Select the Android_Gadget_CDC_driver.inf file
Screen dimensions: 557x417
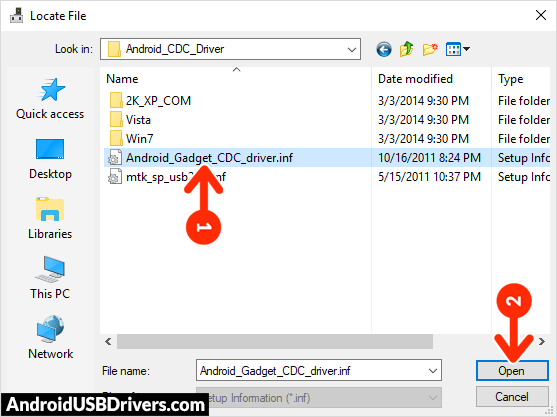[209, 157]
